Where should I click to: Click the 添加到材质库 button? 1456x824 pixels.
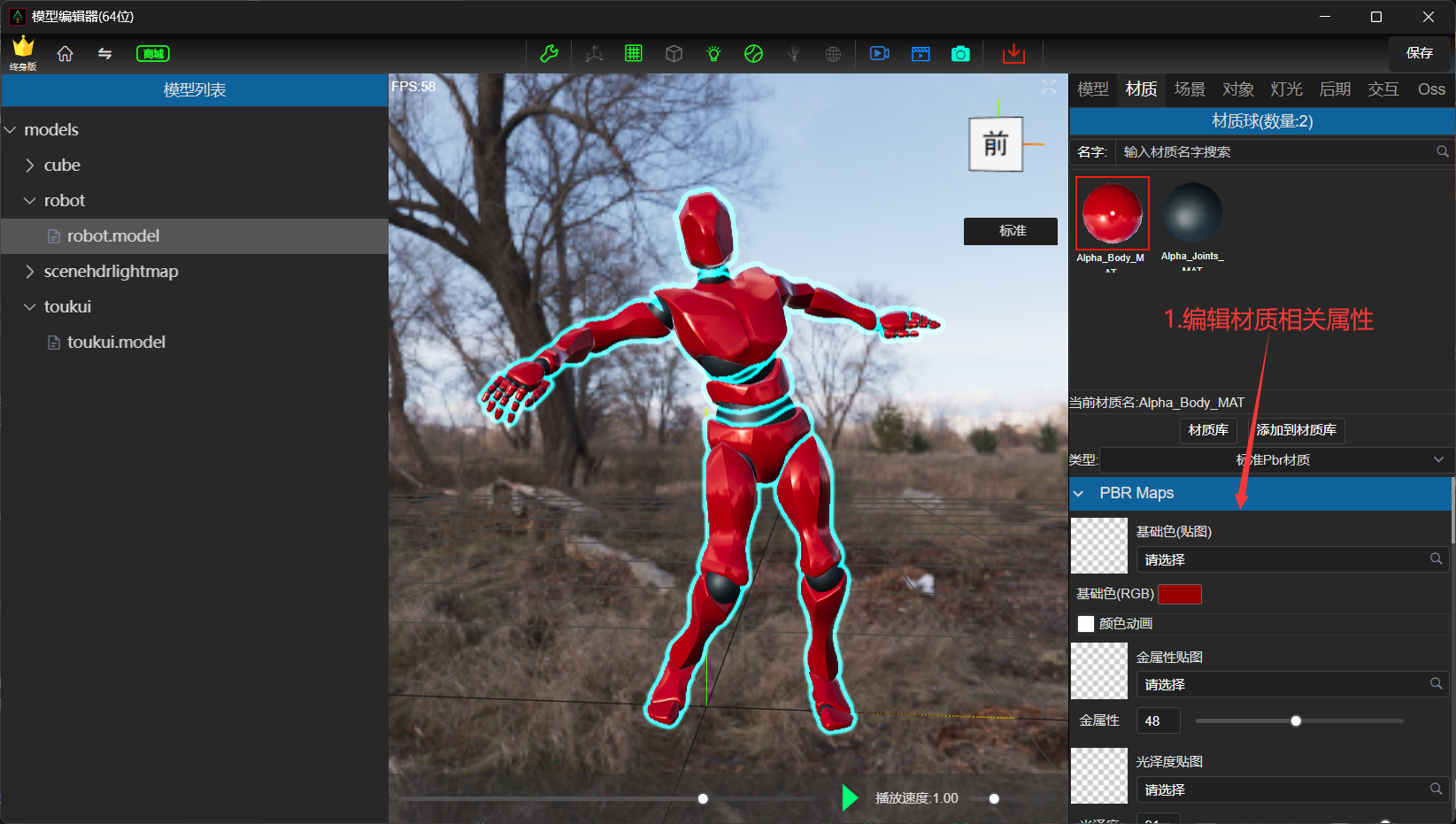point(1296,430)
